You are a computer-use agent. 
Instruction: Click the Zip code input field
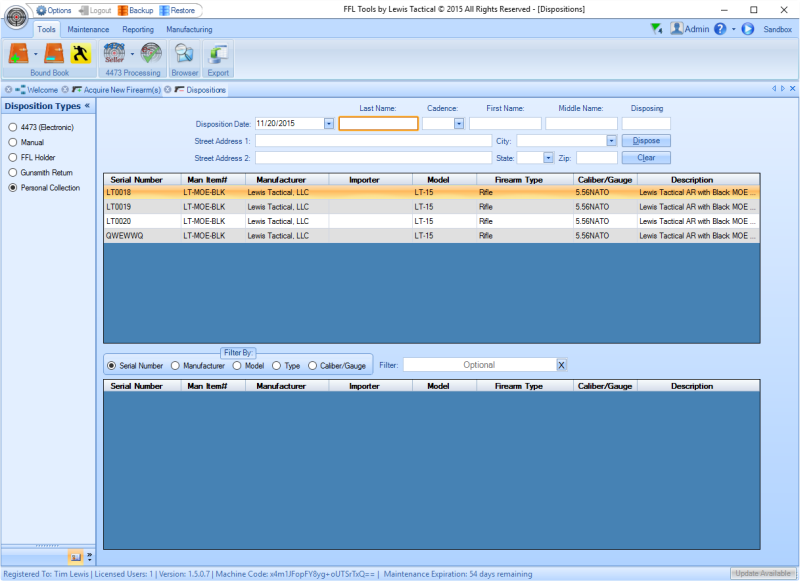pyautogui.click(x=597, y=158)
